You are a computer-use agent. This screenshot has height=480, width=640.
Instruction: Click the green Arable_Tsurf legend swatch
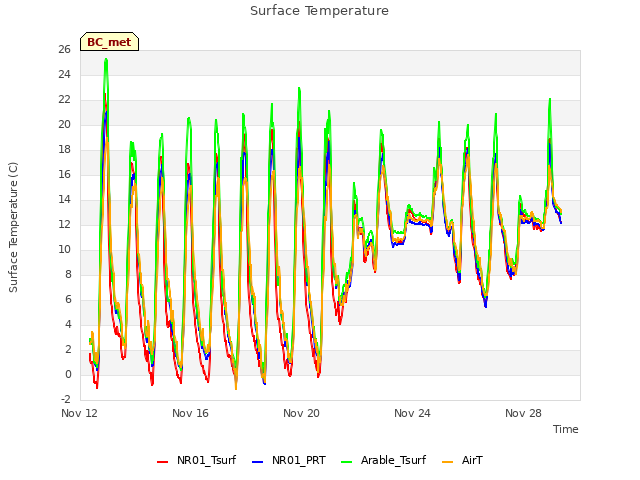coord(346,462)
